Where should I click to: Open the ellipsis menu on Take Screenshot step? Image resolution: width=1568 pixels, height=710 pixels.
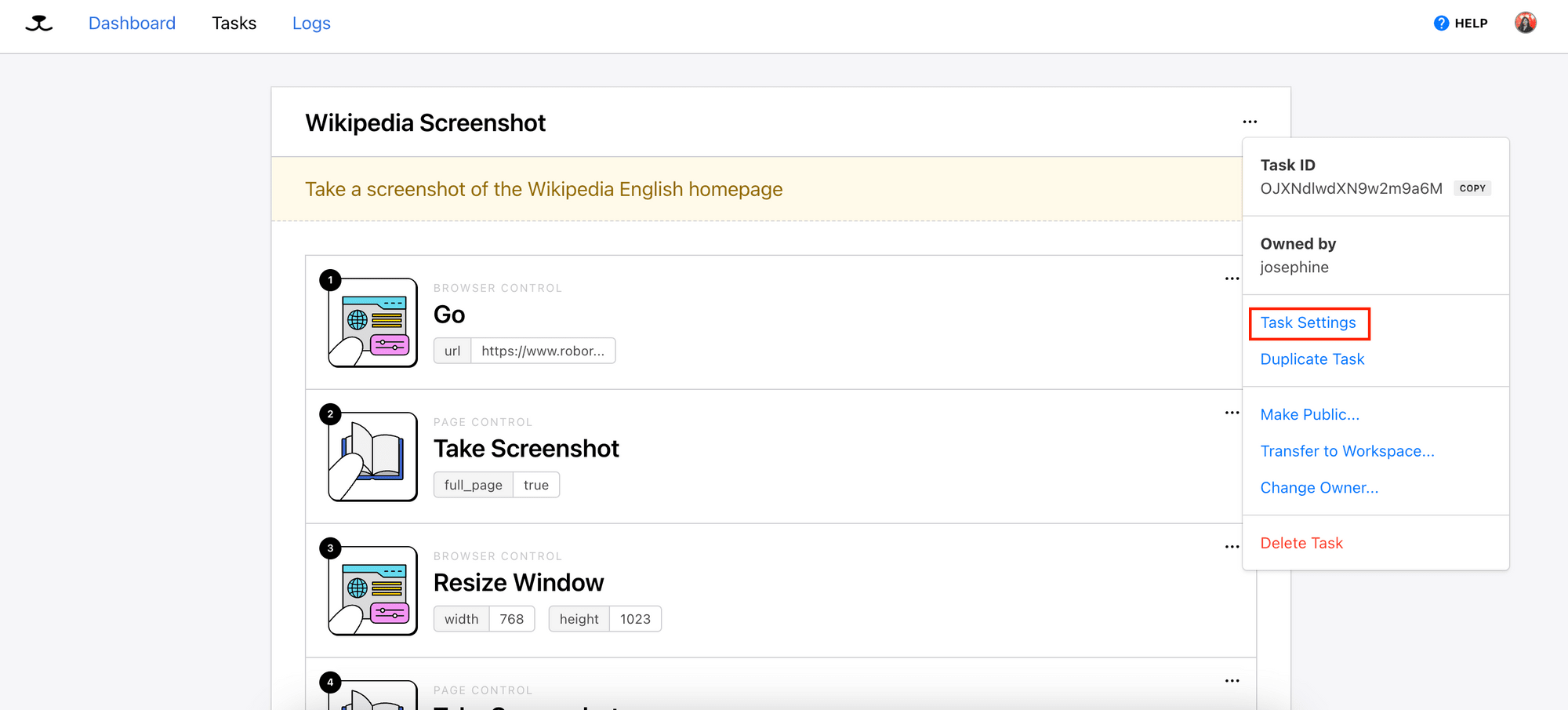click(1231, 413)
